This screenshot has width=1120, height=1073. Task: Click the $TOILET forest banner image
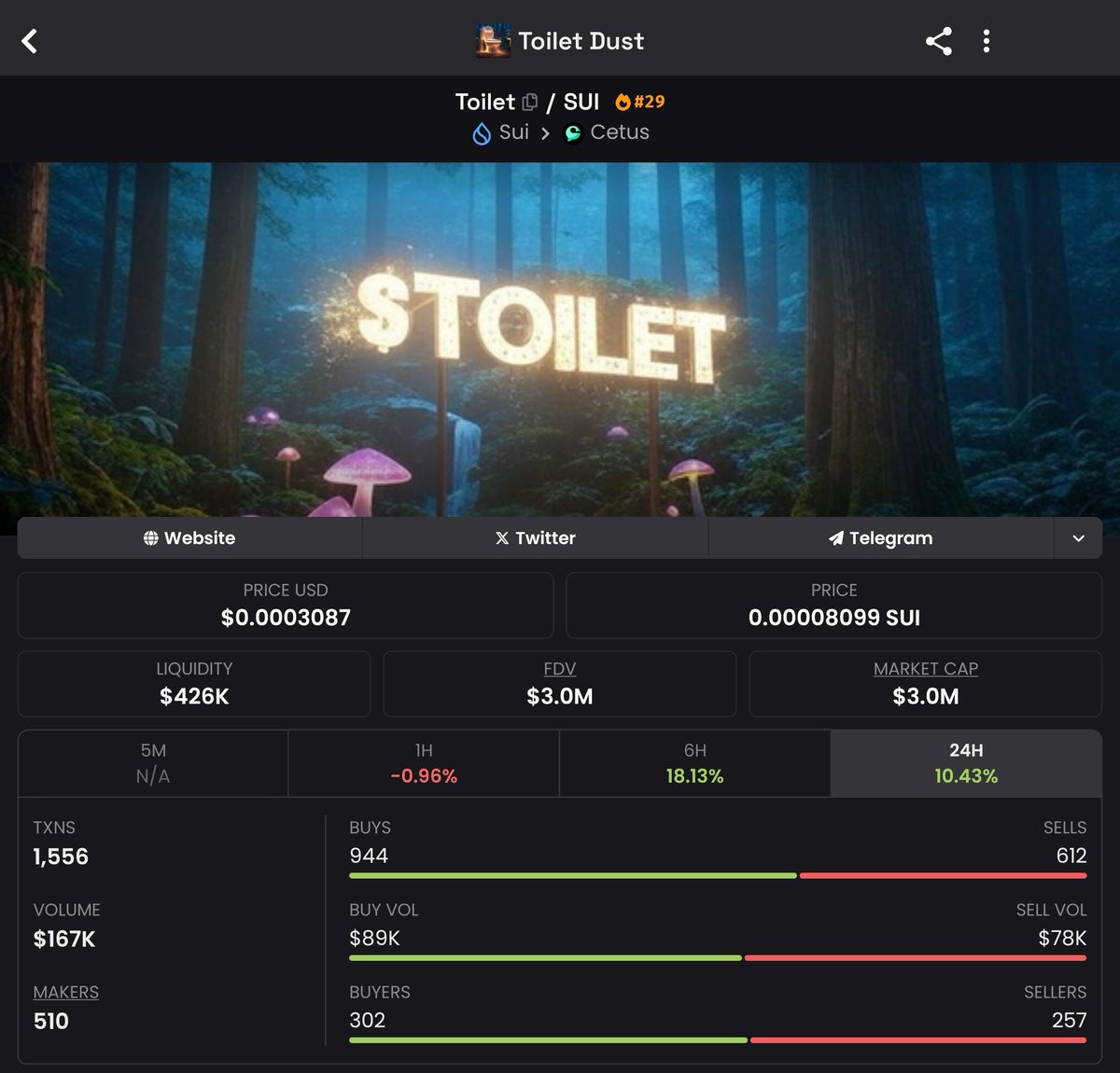[560, 340]
